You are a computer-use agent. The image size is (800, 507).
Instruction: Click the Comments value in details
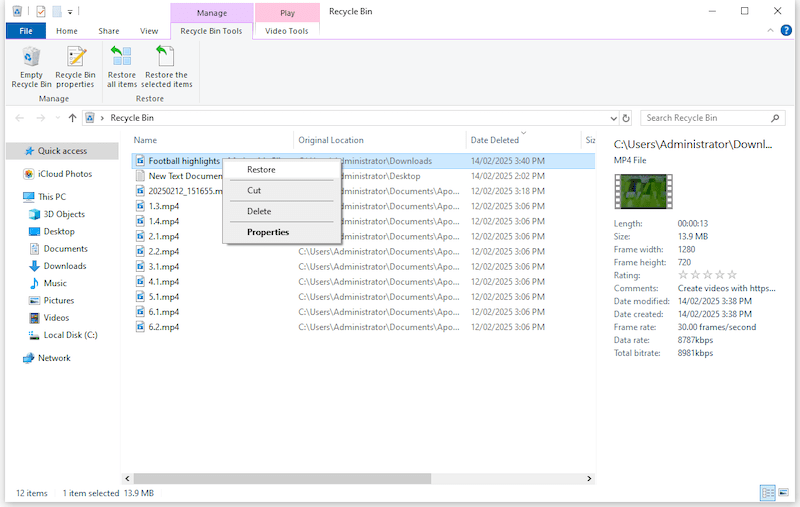coord(726,289)
